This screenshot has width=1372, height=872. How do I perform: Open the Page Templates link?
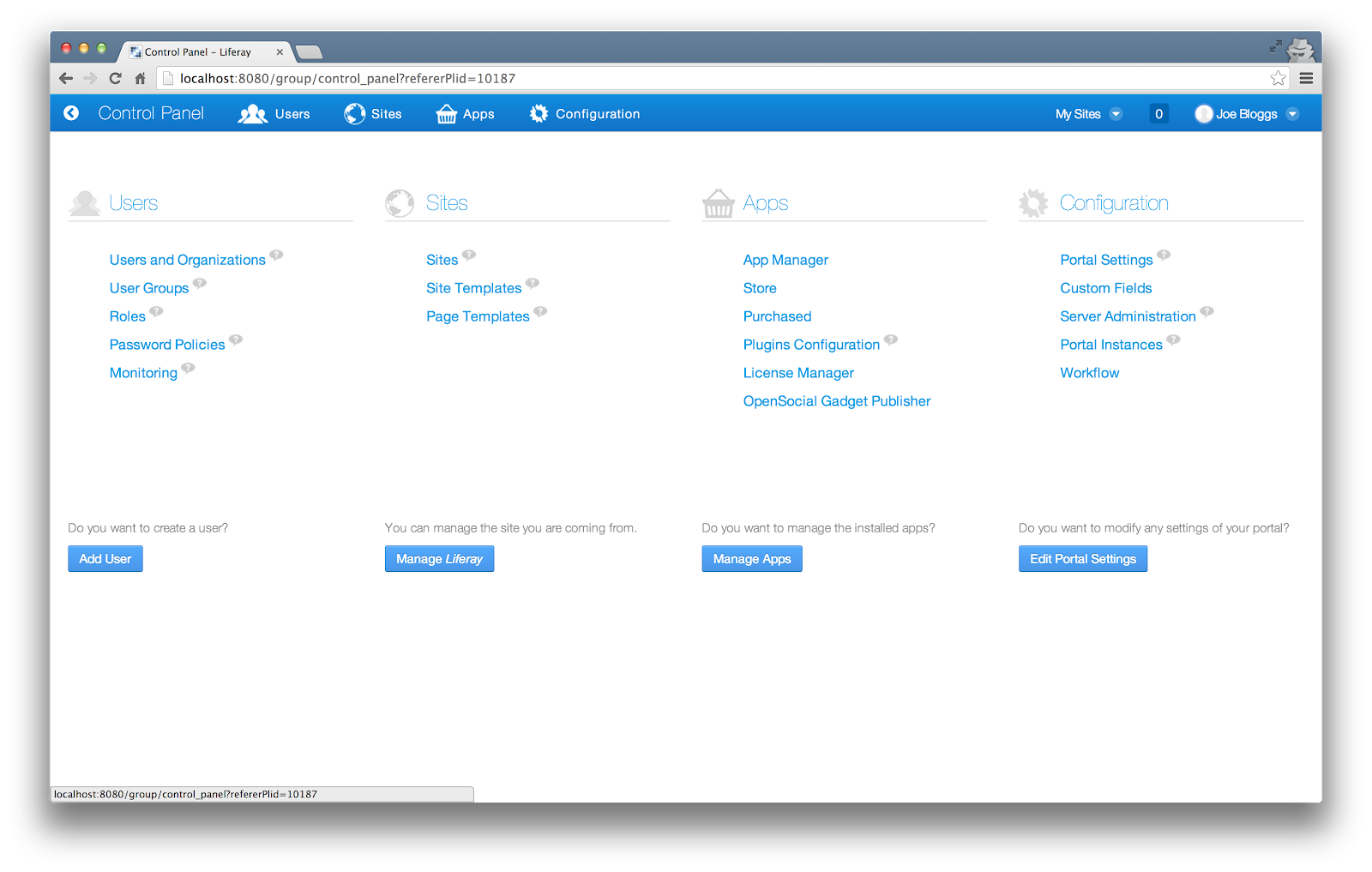tap(478, 316)
